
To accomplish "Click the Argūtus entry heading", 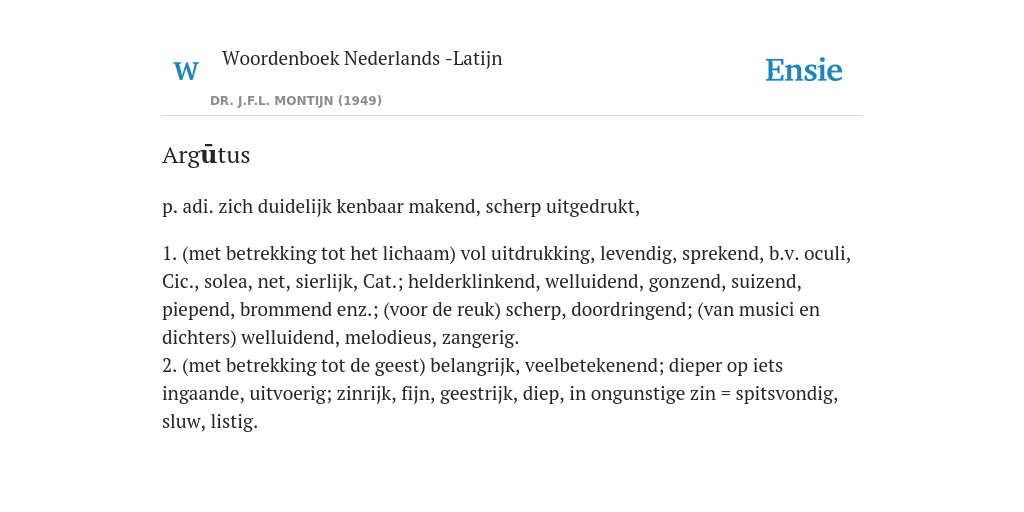I will [x=206, y=155].
